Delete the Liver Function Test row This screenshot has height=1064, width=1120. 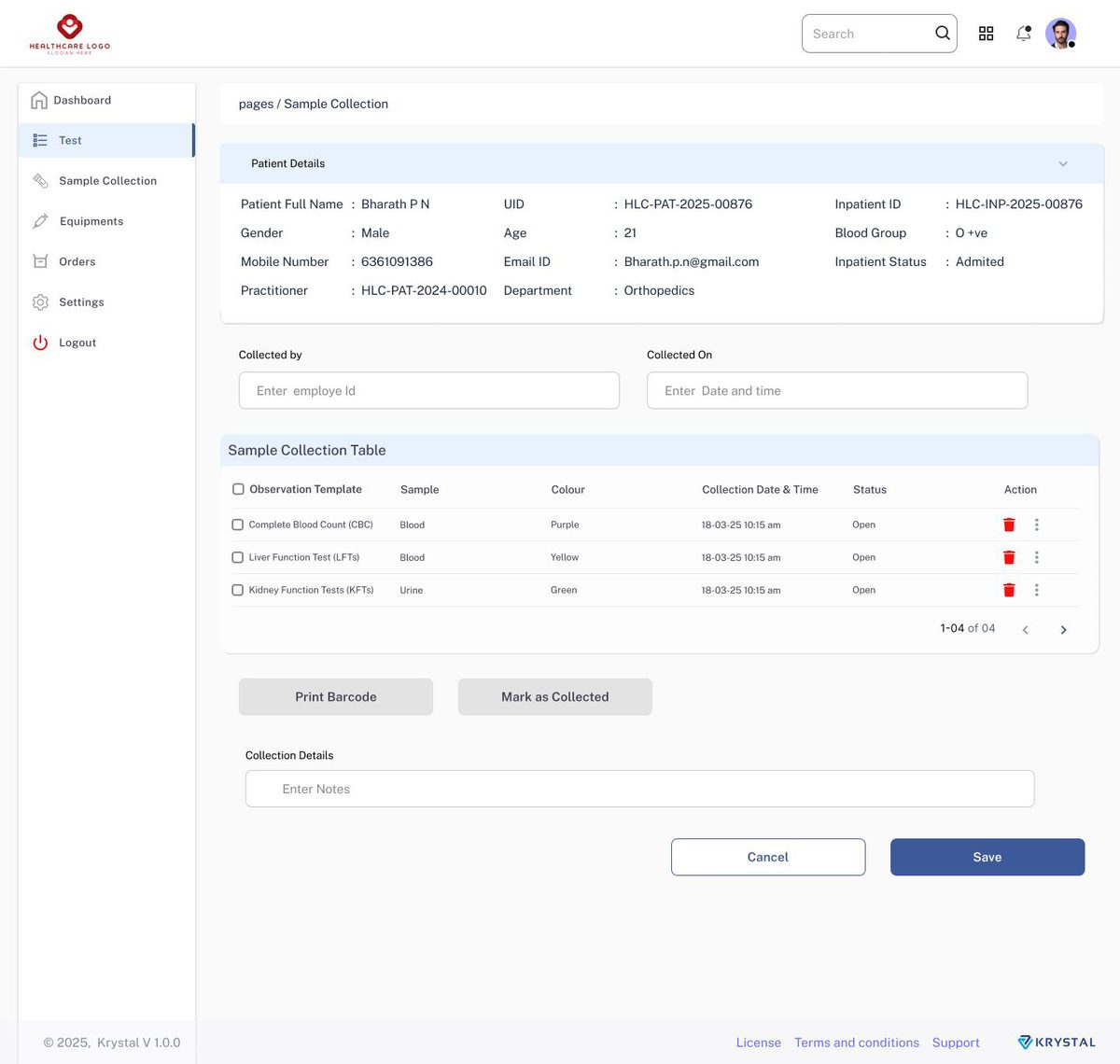(x=1009, y=557)
